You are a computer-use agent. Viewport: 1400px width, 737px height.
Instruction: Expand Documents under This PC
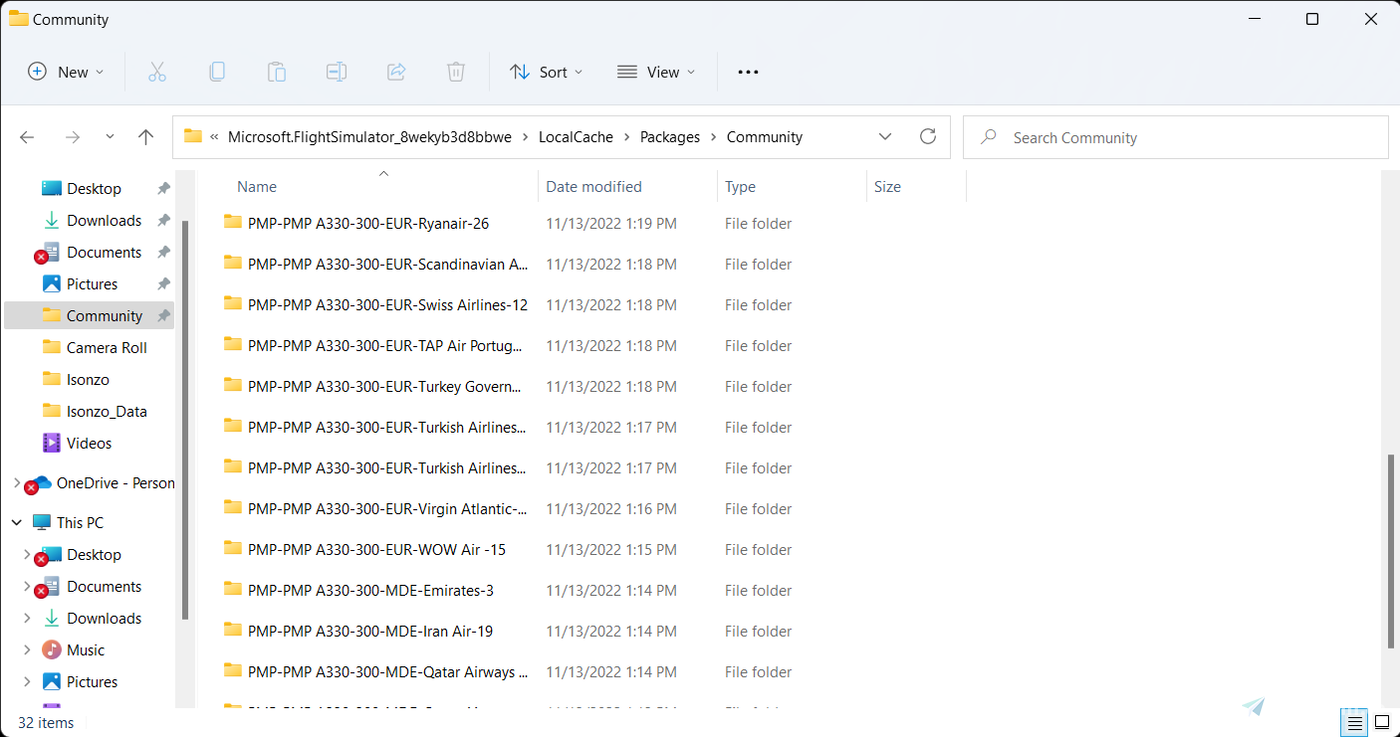pyautogui.click(x=27, y=586)
